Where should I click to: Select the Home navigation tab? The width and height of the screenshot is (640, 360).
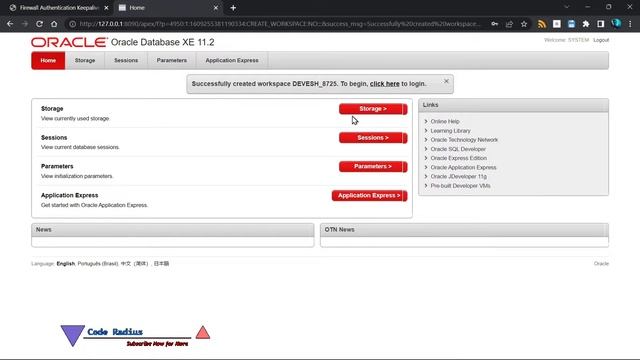(48, 60)
